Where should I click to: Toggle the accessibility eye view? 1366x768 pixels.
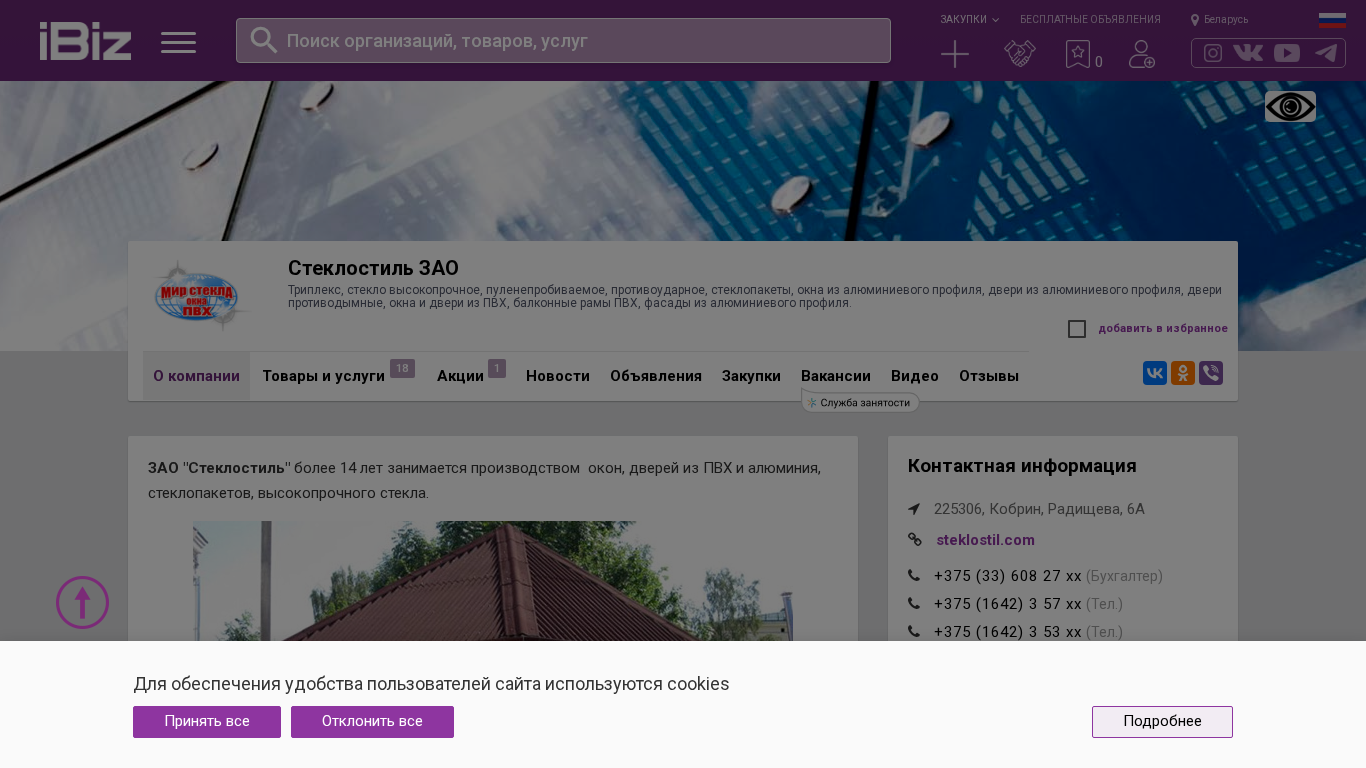pyautogui.click(x=1290, y=106)
